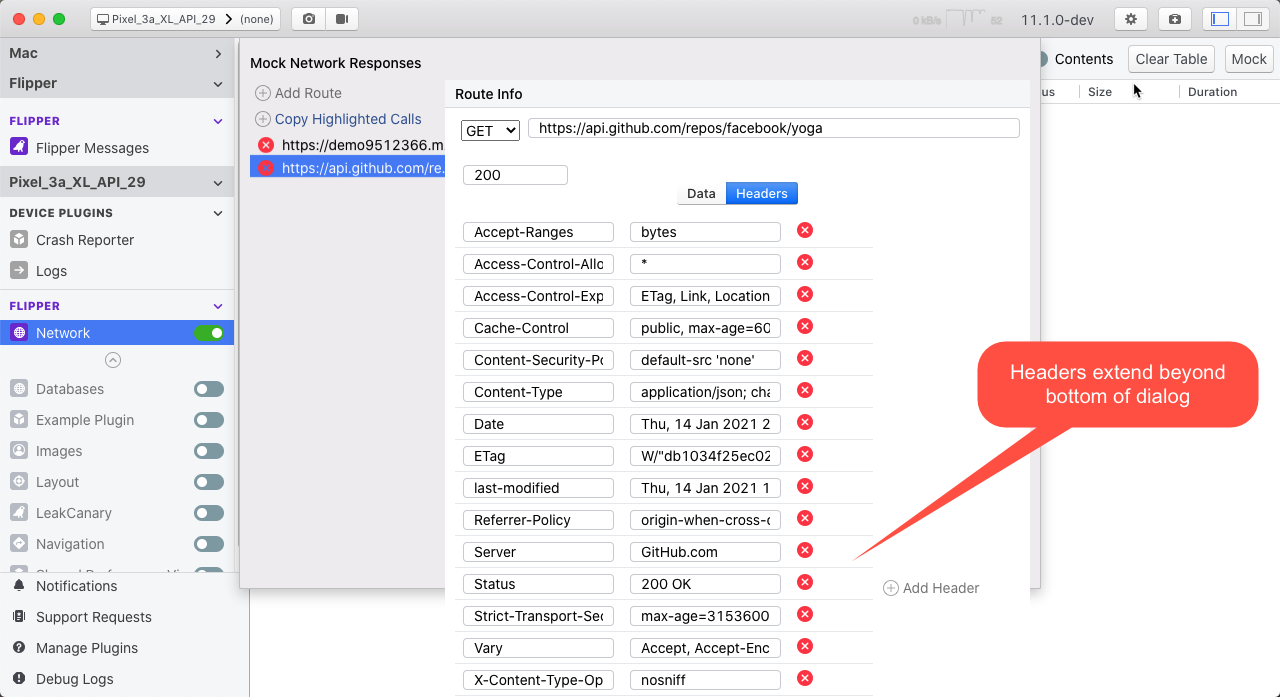Collapse the Pixel_3a_XL_API_29 sidebar section
Viewport: 1280px width, 697px height.
pos(218,183)
